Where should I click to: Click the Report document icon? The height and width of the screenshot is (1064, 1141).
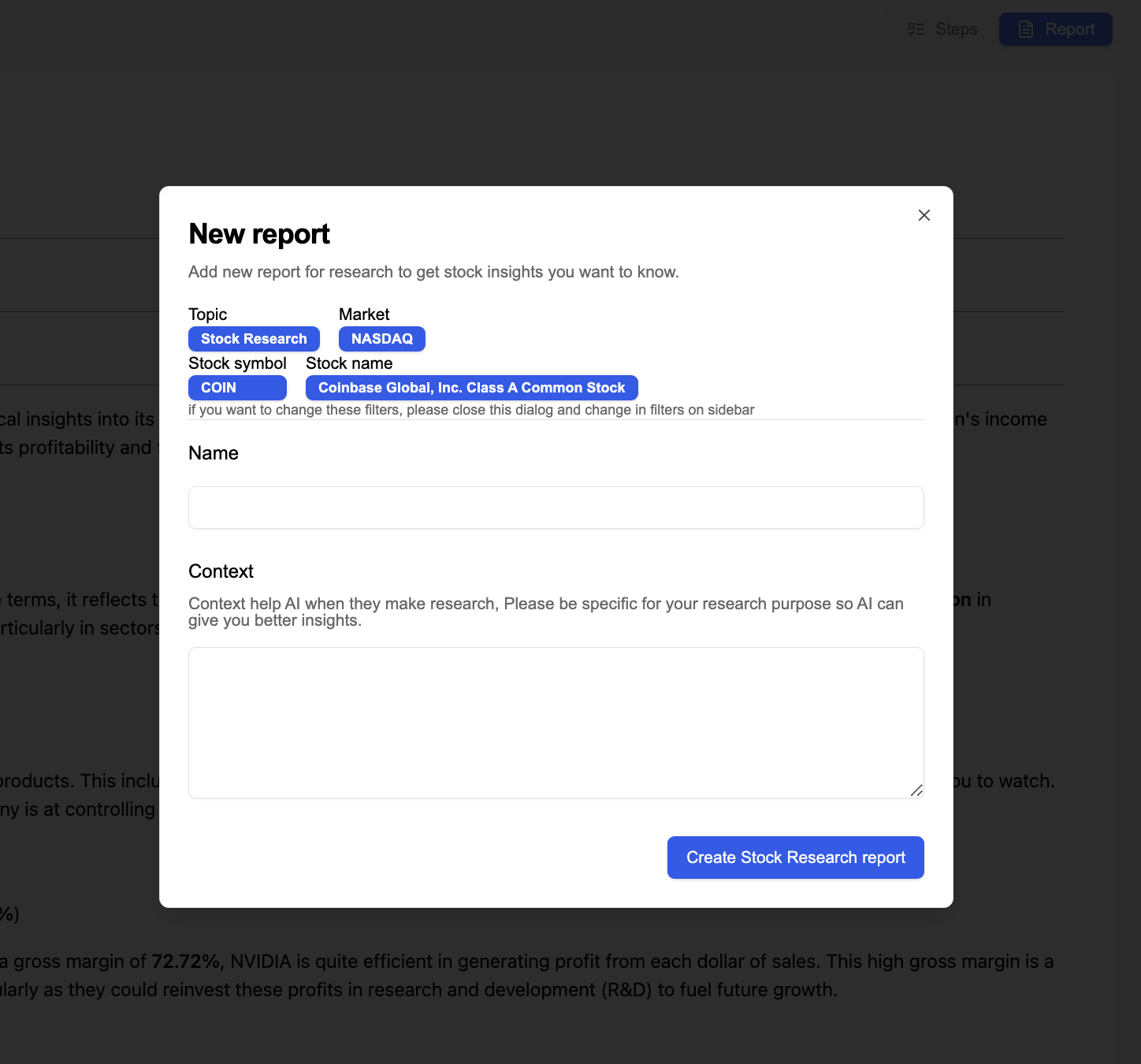click(x=1026, y=29)
